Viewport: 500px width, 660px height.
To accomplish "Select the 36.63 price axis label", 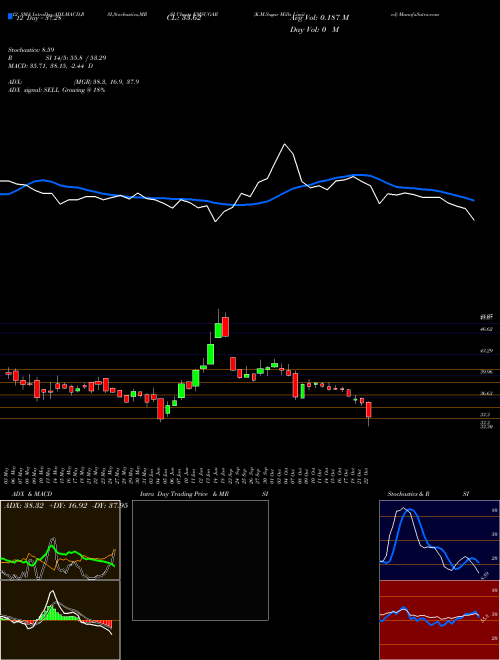I will coord(487,394).
